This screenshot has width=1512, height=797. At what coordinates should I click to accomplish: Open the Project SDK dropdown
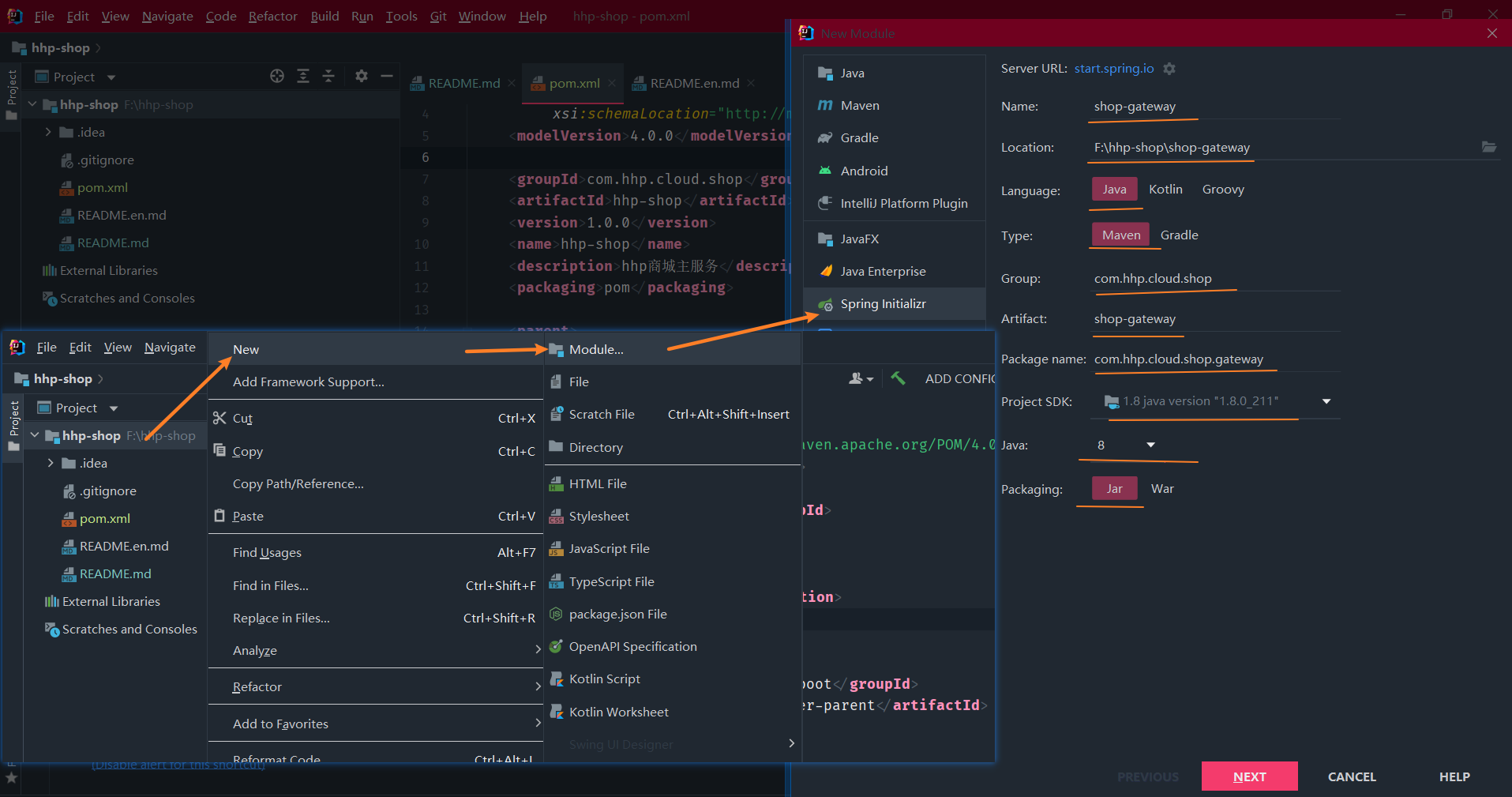(1326, 401)
